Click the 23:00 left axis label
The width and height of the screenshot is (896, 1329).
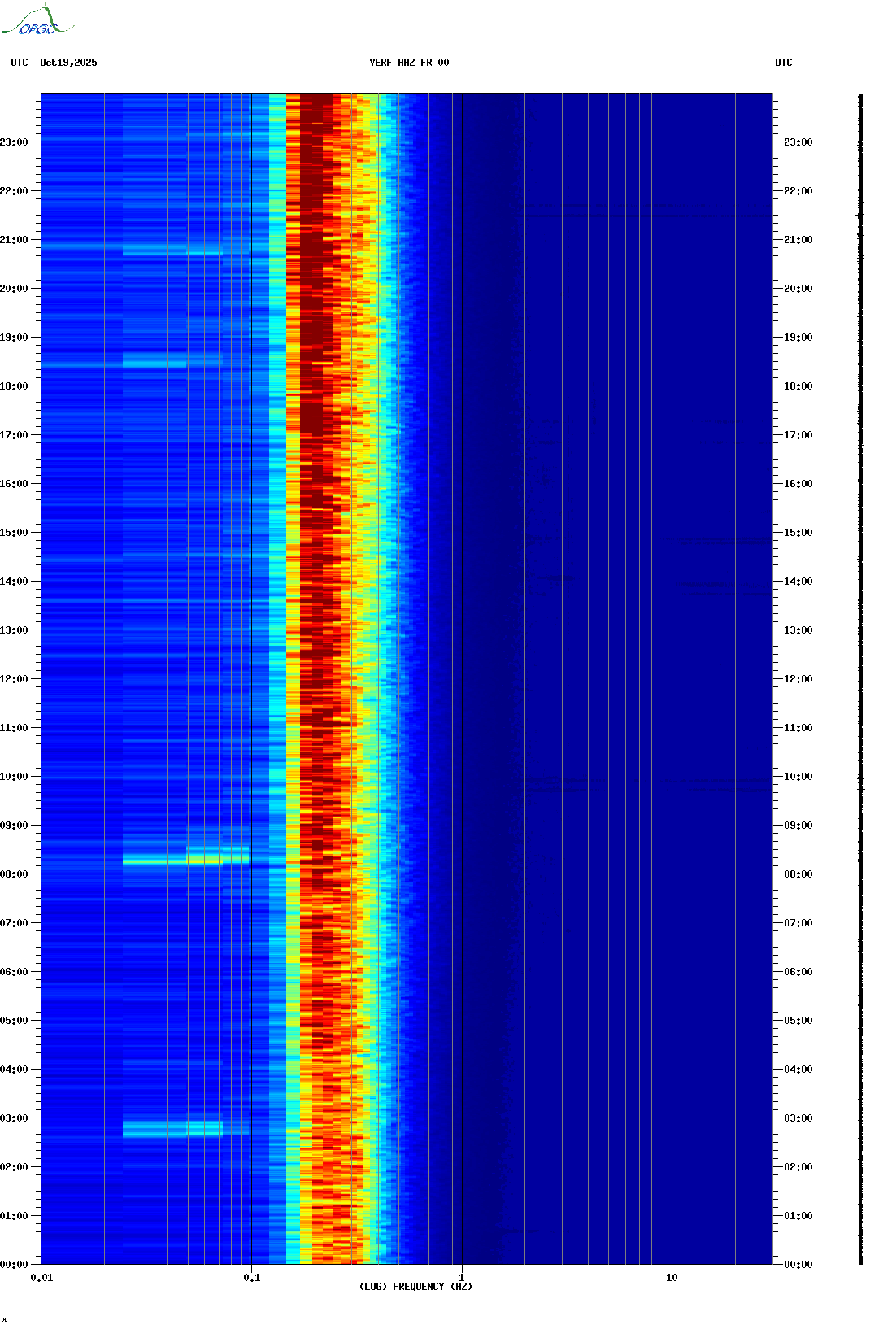tap(14, 142)
